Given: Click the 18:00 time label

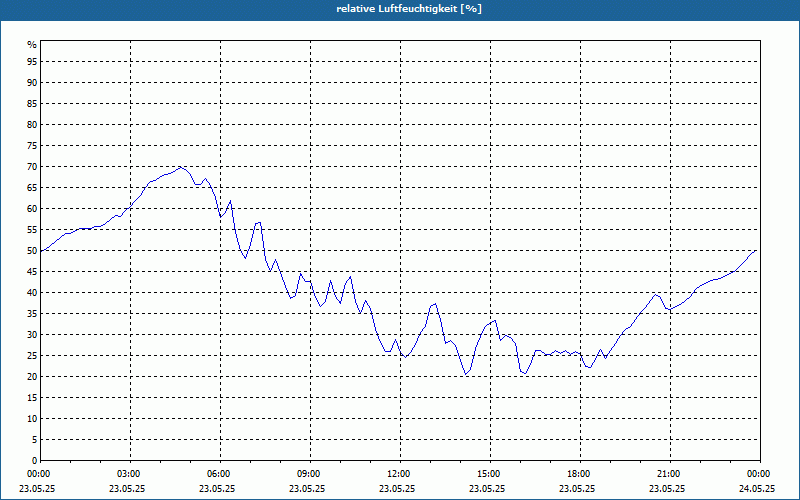Looking at the screenshot, I should pos(580,474).
